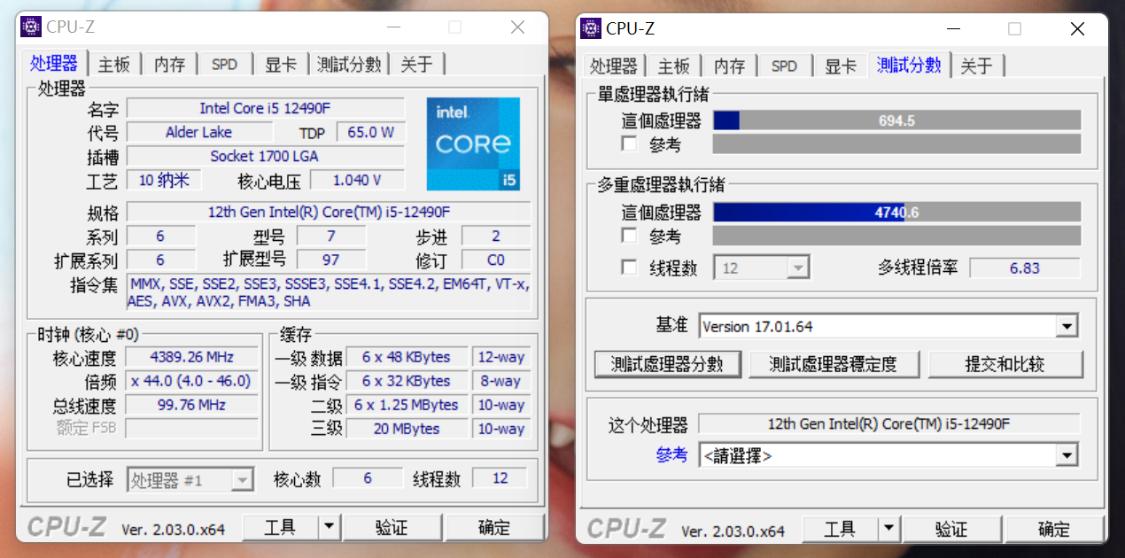Viewport: 1125px width, 558px height.
Task: Enable the single-thread 參考 checkbox
Action: 629,144
